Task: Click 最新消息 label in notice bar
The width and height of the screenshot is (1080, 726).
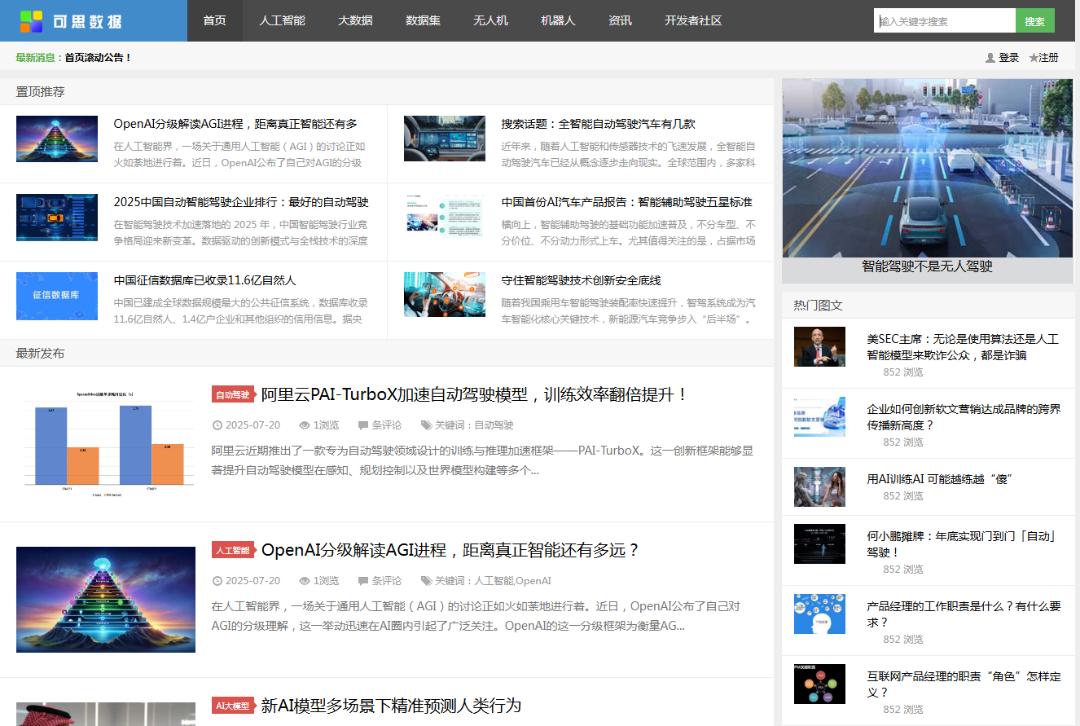Action: [x=35, y=58]
